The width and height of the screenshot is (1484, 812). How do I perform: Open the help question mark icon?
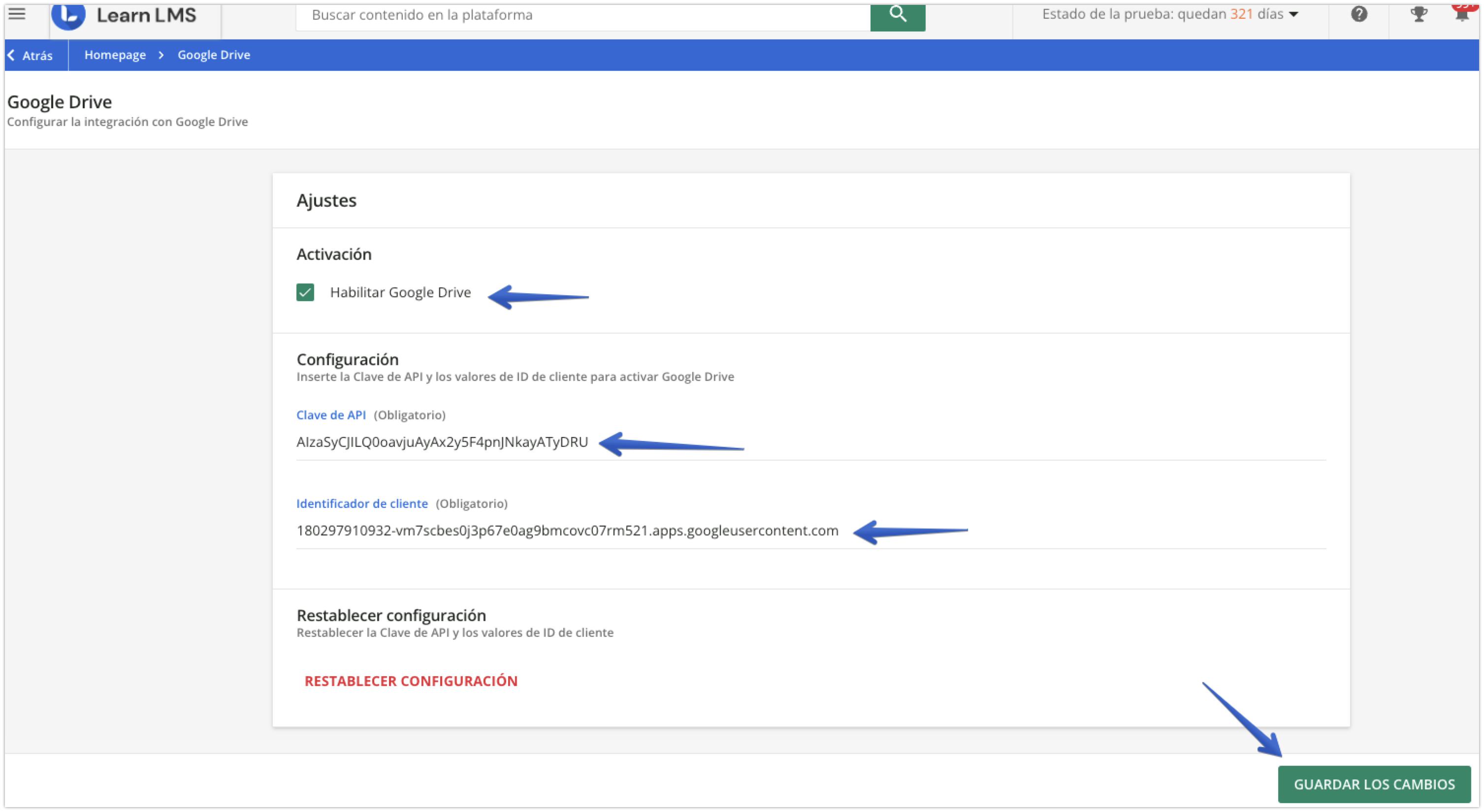(x=1359, y=14)
